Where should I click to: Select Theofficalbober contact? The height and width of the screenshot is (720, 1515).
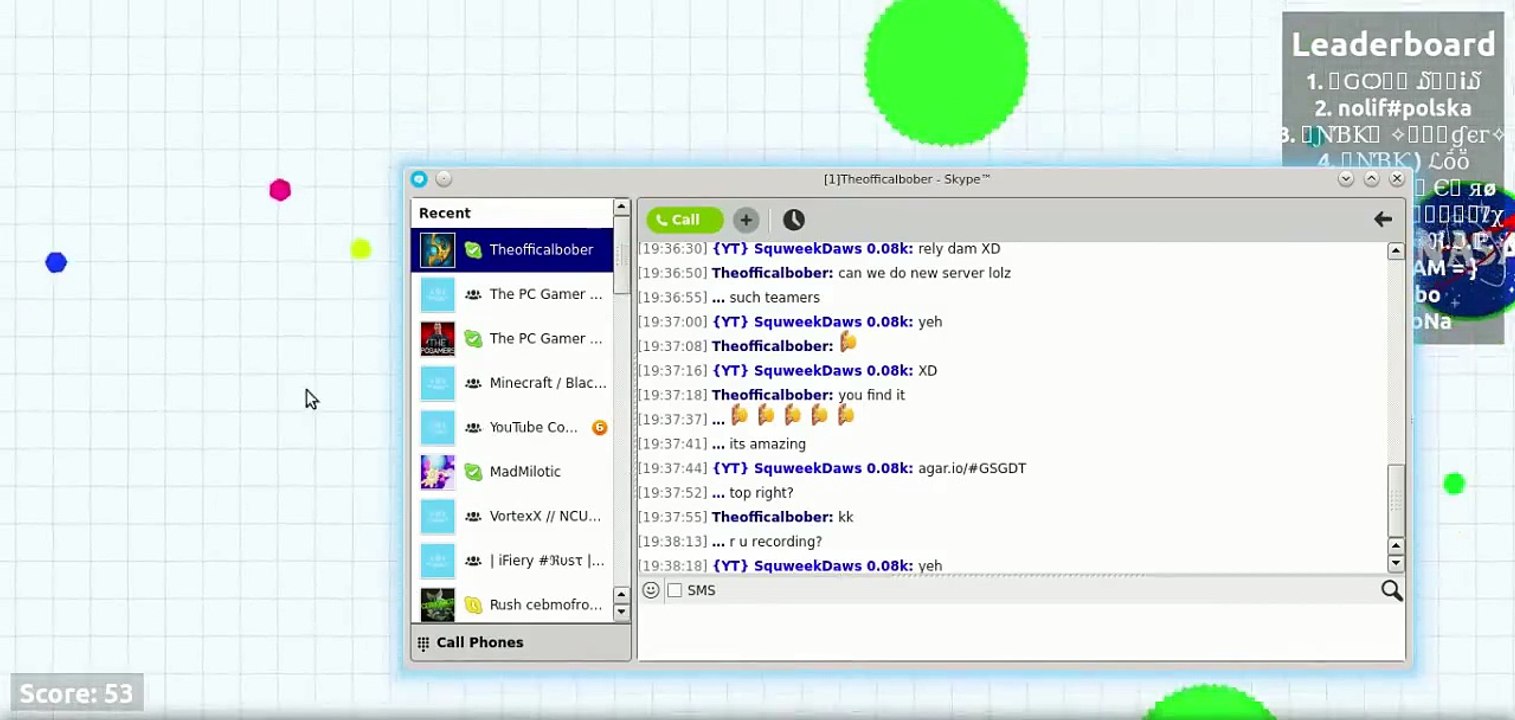click(x=512, y=250)
